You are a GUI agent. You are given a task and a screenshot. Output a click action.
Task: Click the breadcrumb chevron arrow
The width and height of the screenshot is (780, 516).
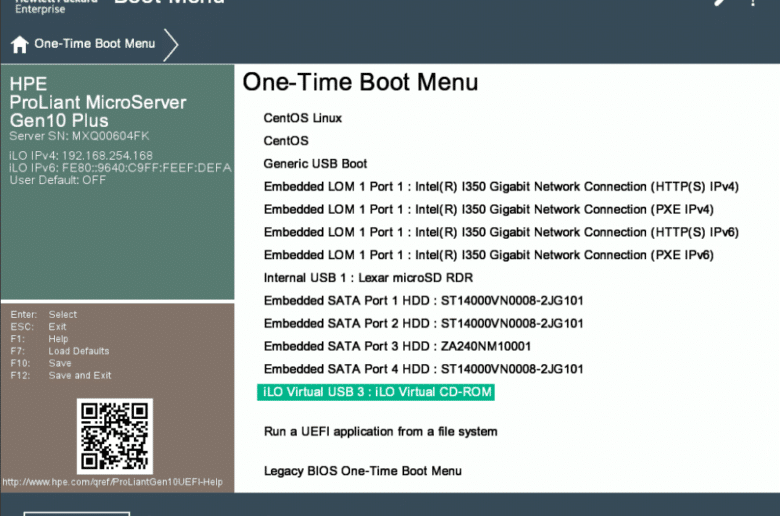pos(171,45)
